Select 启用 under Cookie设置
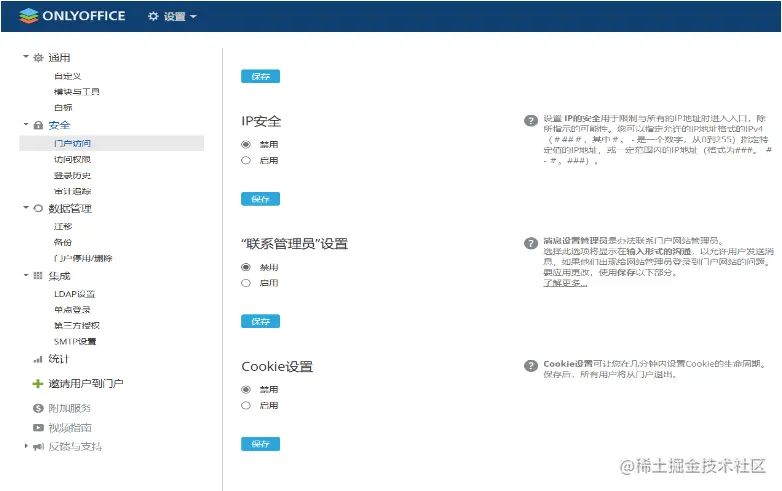This screenshot has height=491, width=782. pyautogui.click(x=246, y=406)
